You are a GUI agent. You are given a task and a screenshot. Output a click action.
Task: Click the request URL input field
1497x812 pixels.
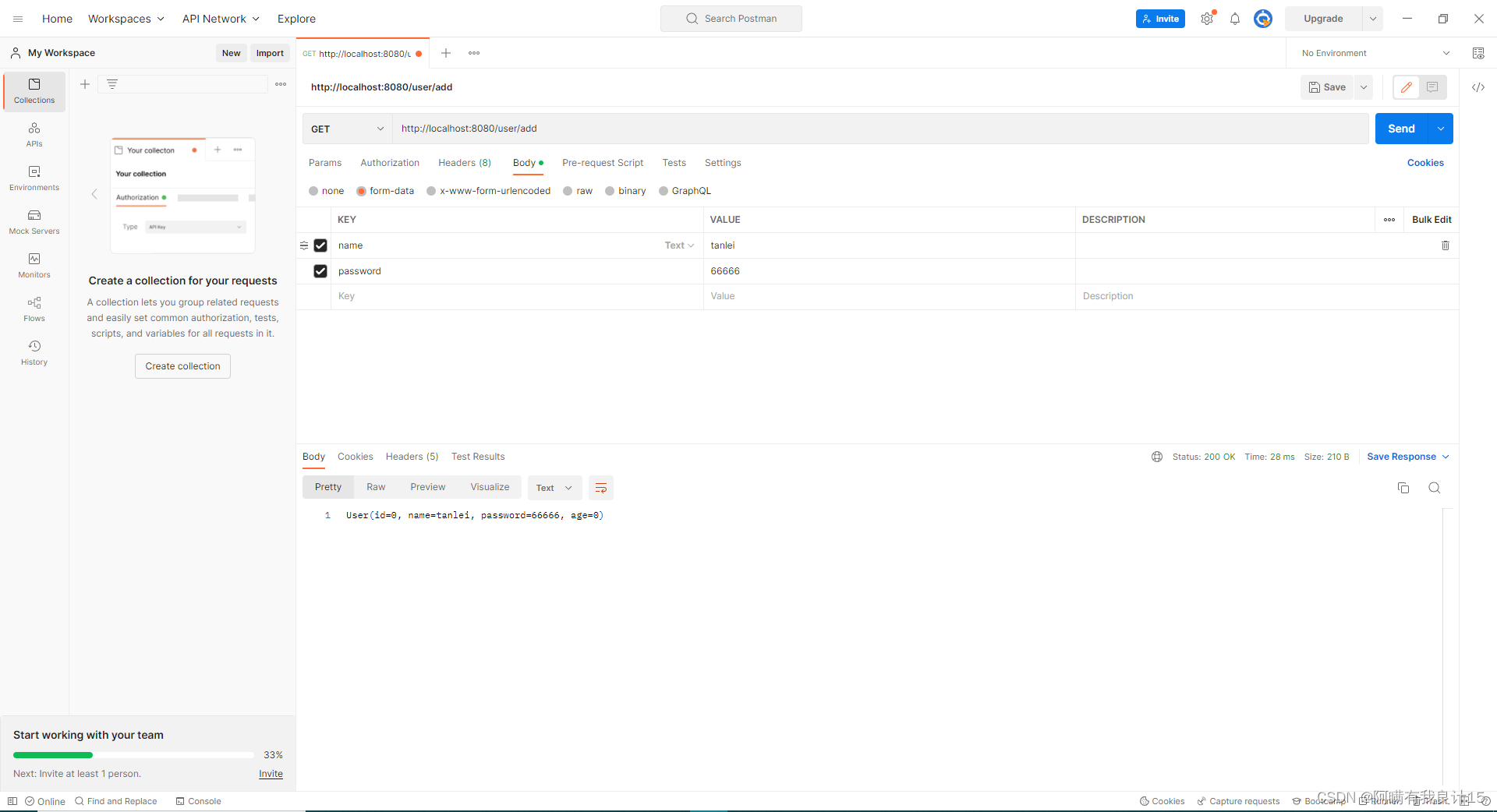880,129
